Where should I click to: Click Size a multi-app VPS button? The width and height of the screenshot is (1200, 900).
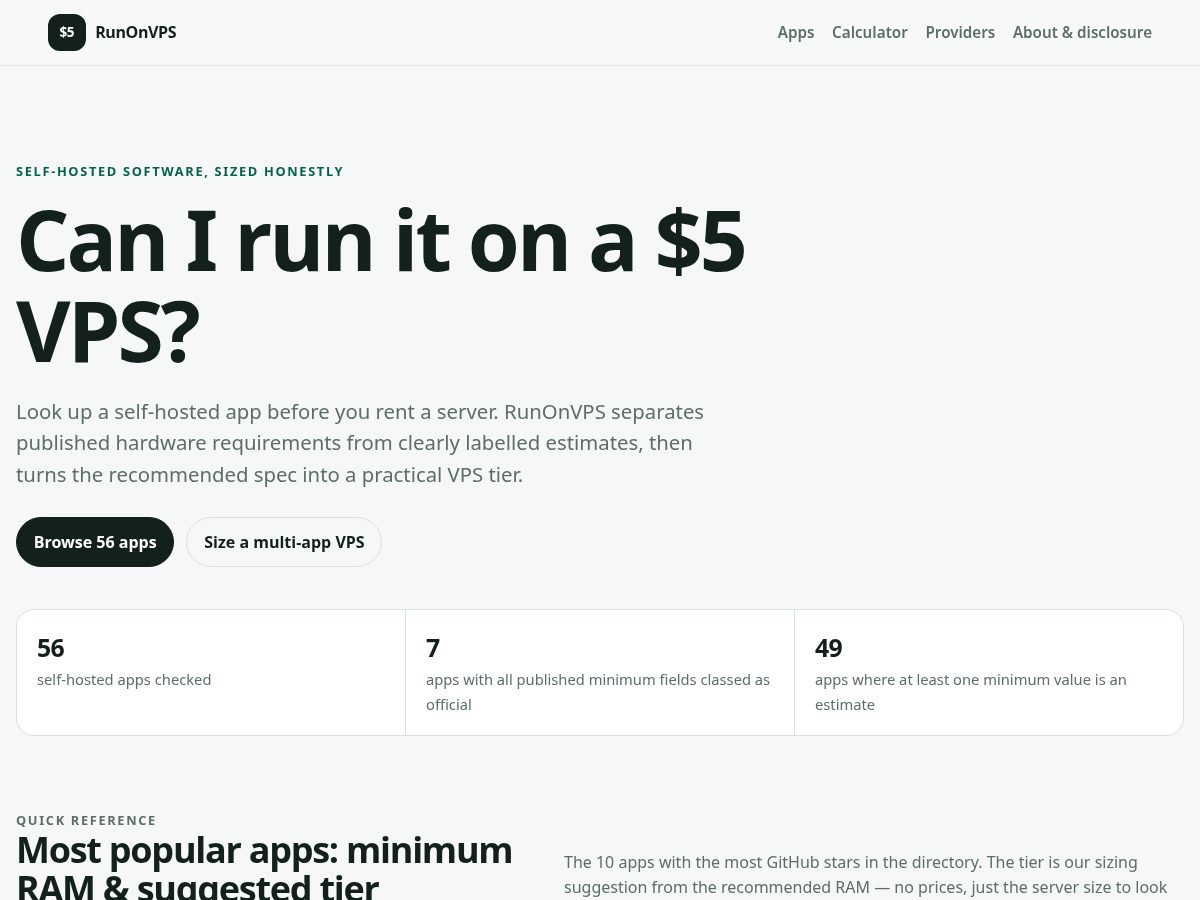[x=284, y=542]
